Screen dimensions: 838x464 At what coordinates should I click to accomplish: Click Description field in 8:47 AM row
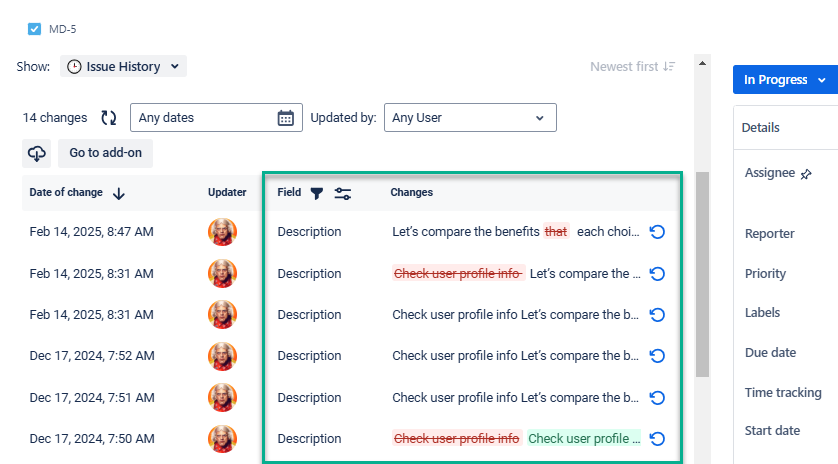click(x=309, y=232)
